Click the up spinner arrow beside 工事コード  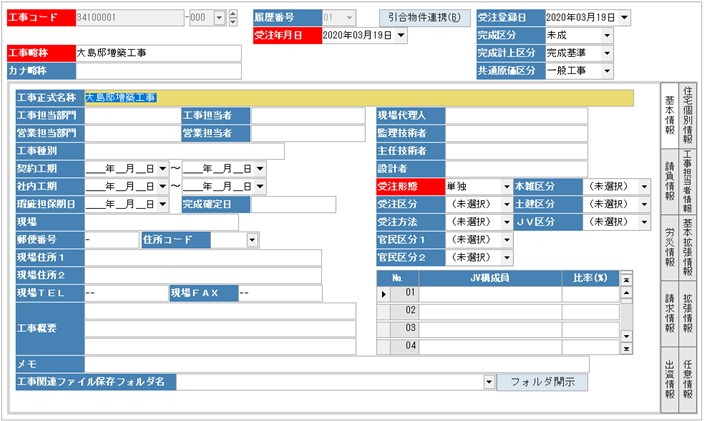pos(233,13)
